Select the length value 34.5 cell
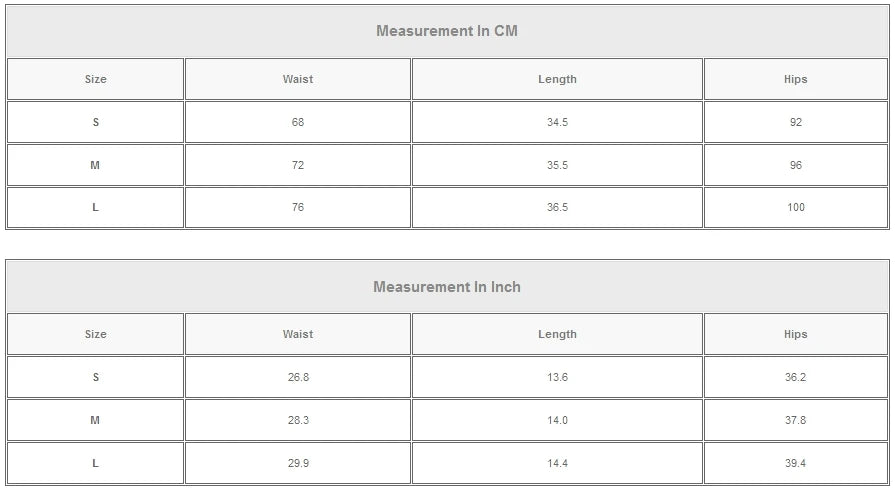895x492 pixels. [557, 122]
